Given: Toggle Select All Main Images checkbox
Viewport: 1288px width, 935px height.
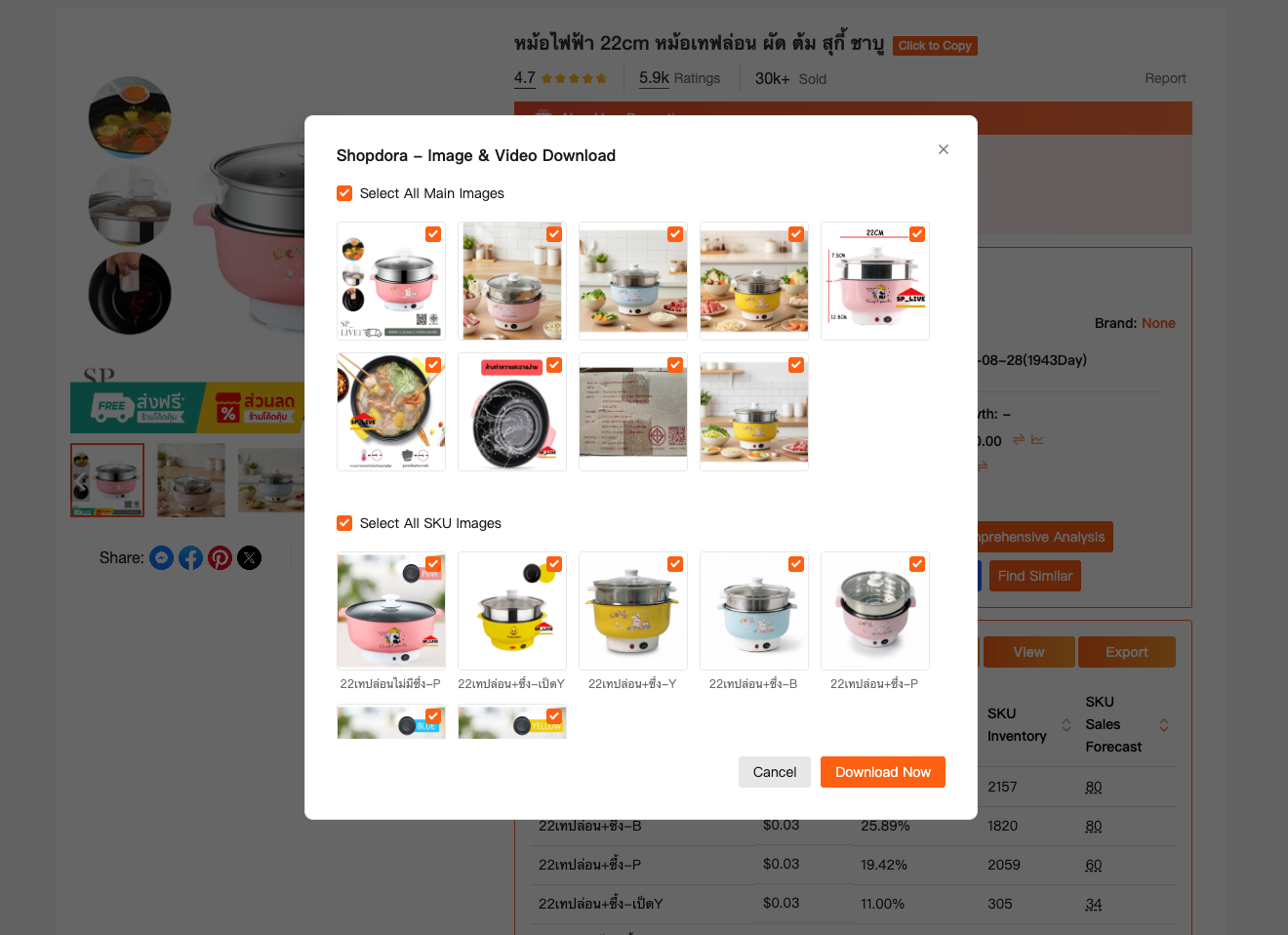Looking at the screenshot, I should click(x=344, y=193).
